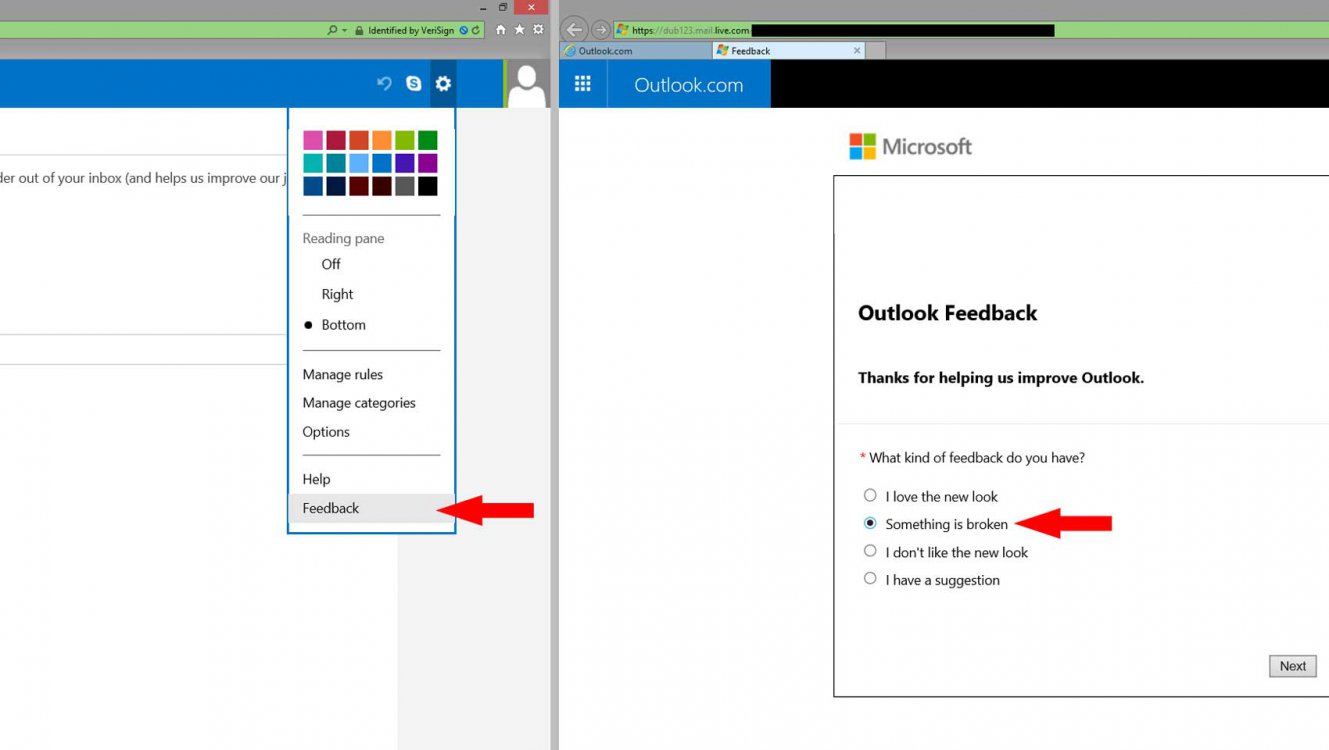Click the Outlook.com header link
Viewport: 1329px width, 750px height.
point(689,85)
